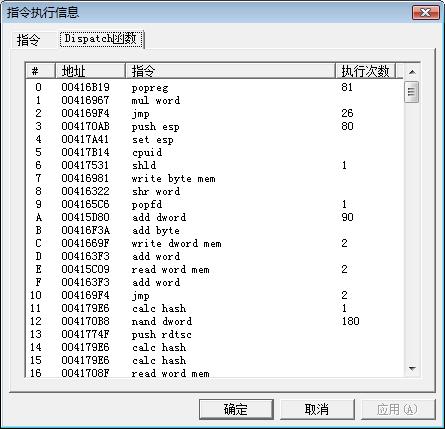
Task: Click execution count 26 cell
Action: point(347,113)
